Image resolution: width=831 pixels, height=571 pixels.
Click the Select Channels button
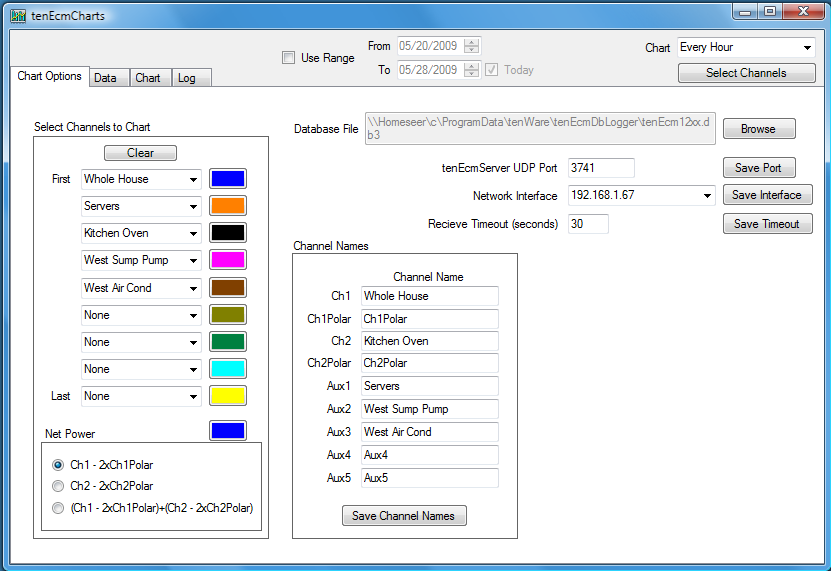click(x=746, y=73)
